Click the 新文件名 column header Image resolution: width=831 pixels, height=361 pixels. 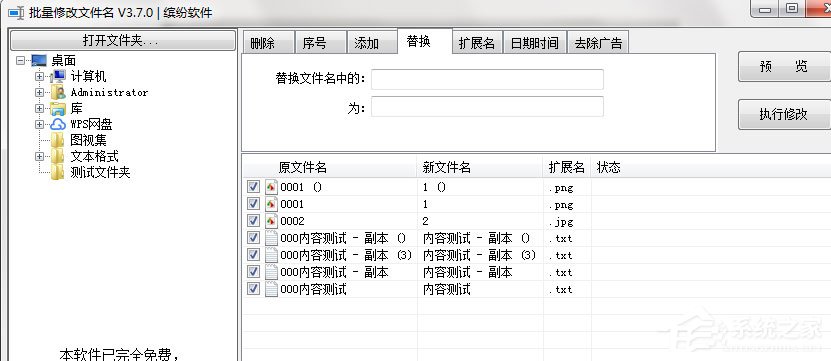[480, 168]
